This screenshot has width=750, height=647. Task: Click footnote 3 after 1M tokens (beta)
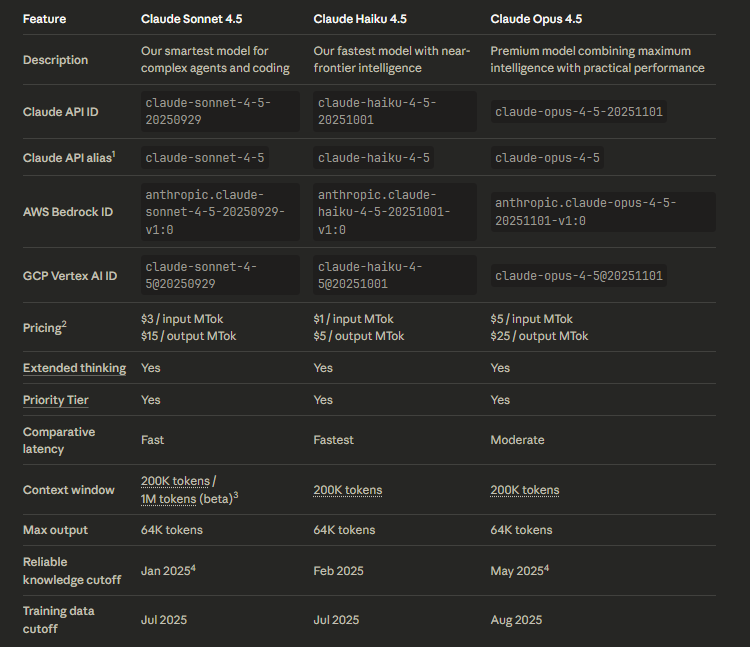click(x=235, y=494)
